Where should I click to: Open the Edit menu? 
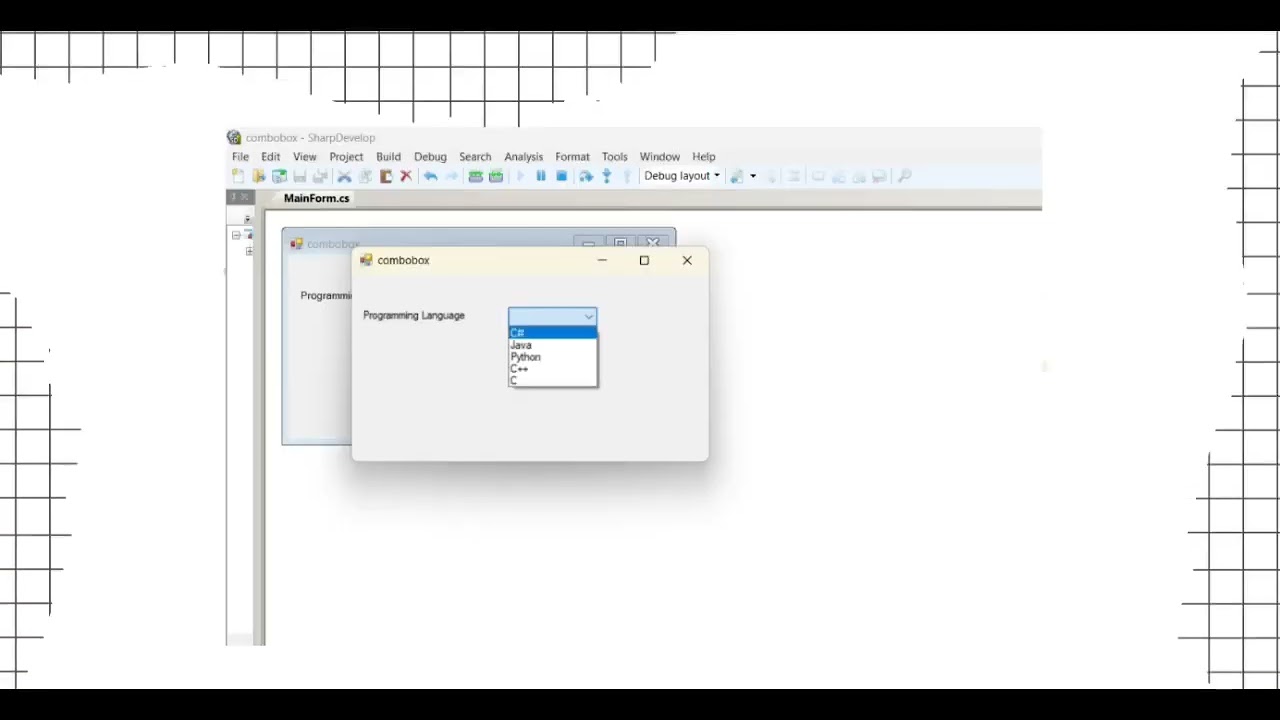click(271, 157)
